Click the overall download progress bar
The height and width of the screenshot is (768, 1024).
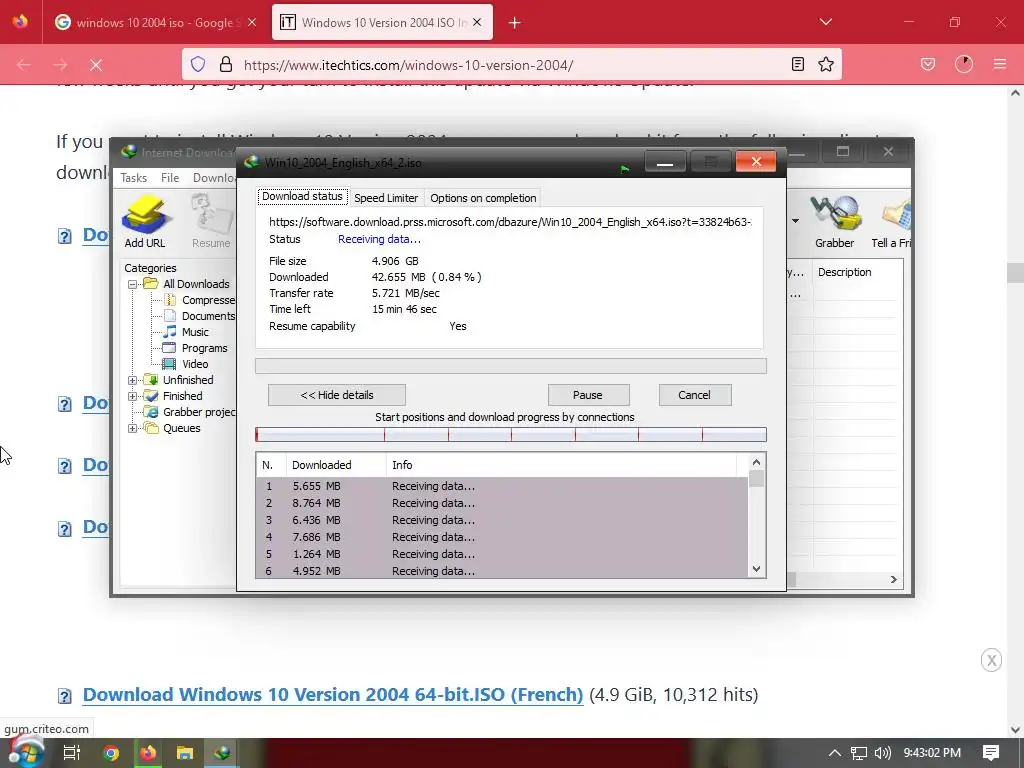pyautogui.click(x=511, y=366)
